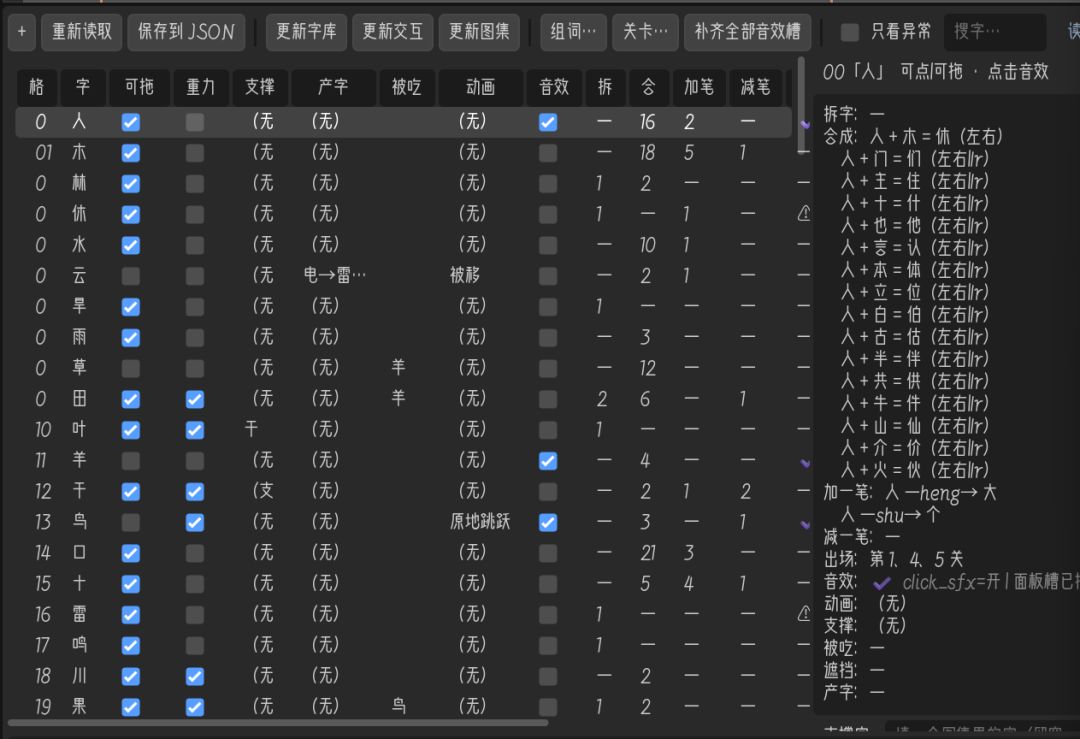
Task: Click the 音效 column header
Action: (x=555, y=87)
